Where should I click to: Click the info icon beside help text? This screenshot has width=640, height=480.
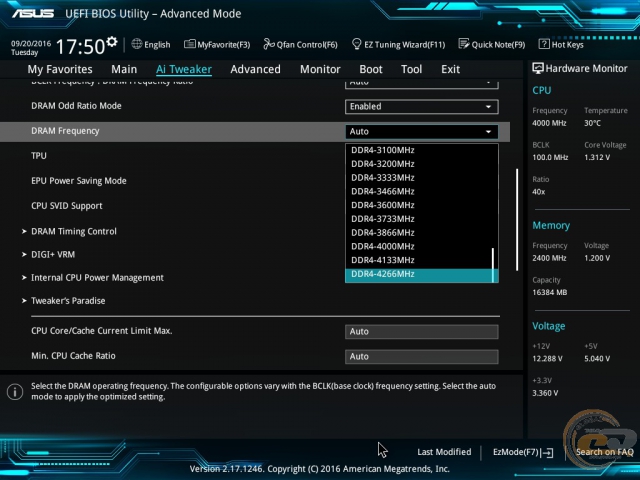15,392
